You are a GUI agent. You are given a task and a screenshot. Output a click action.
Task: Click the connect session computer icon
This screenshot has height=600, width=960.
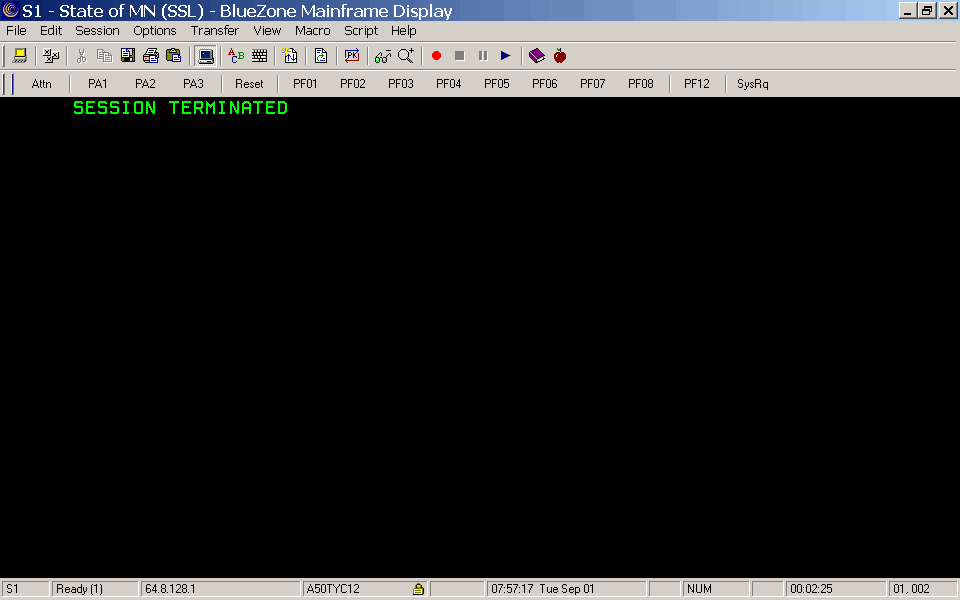(19, 56)
